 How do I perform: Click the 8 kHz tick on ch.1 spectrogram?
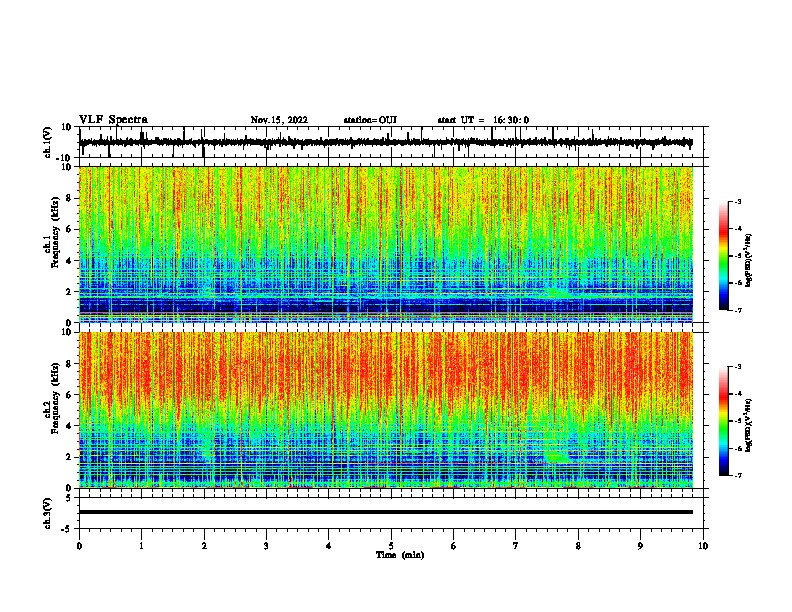pos(69,198)
